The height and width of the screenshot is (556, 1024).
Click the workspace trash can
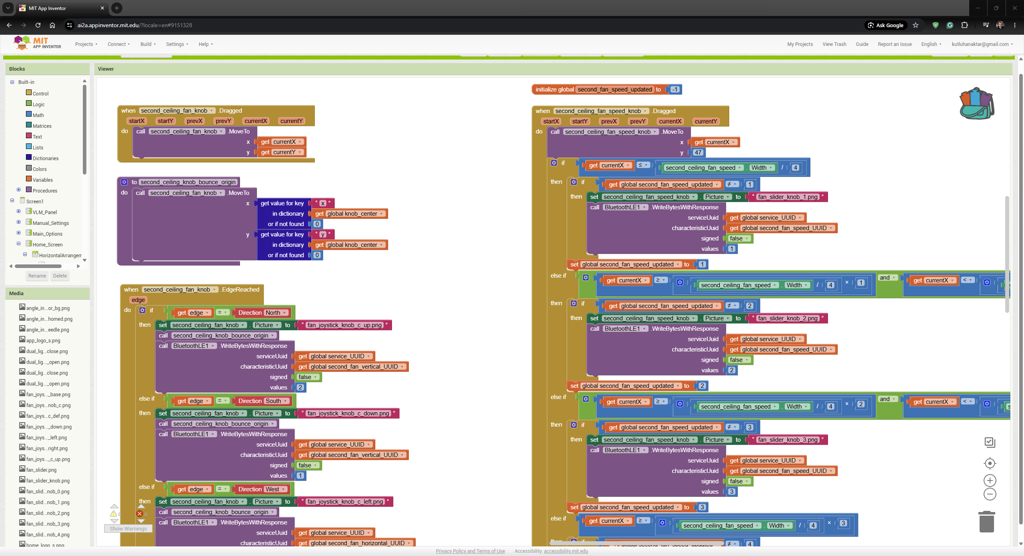987,521
